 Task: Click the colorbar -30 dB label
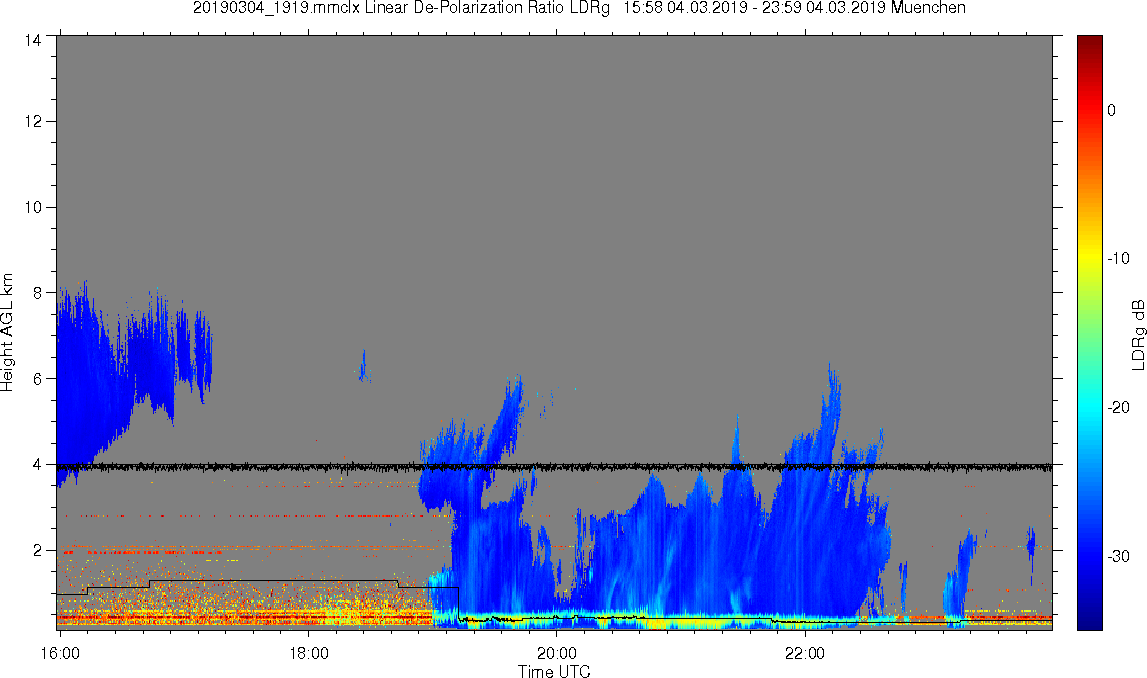tap(1118, 557)
